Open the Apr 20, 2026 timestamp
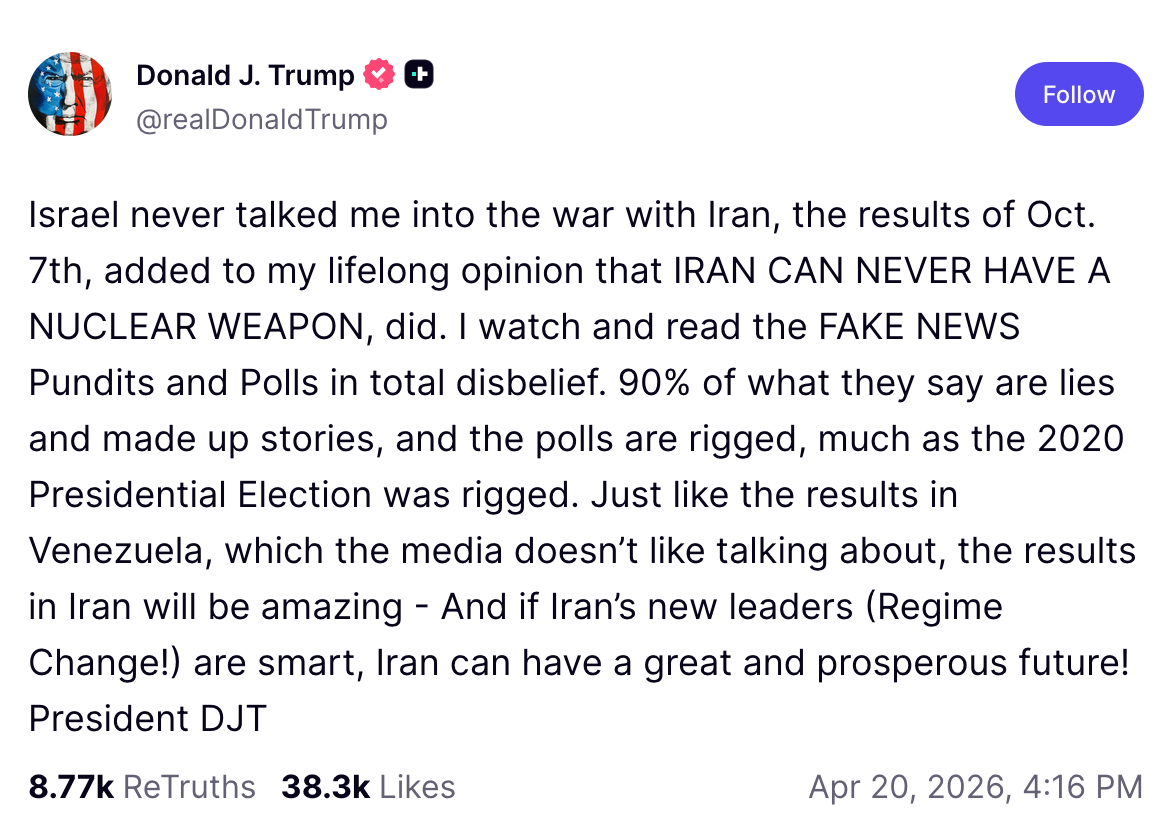 [x=975, y=787]
